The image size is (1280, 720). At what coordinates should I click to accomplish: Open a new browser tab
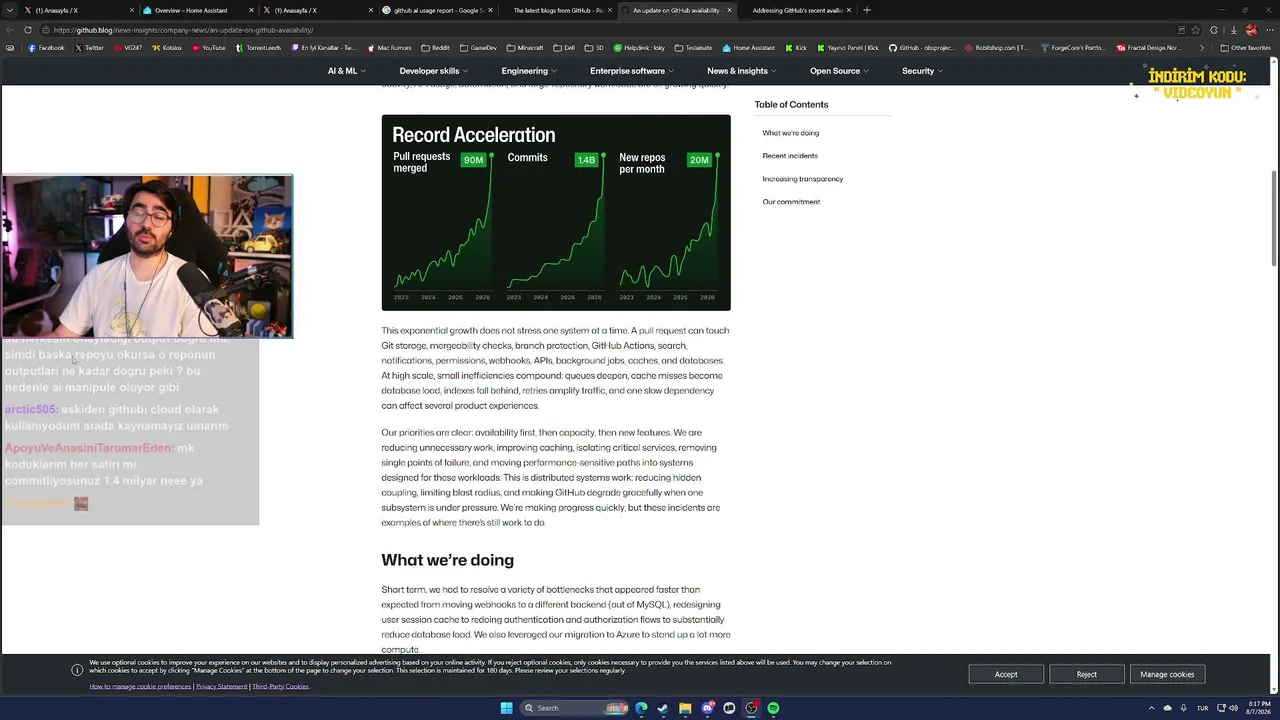click(x=867, y=10)
